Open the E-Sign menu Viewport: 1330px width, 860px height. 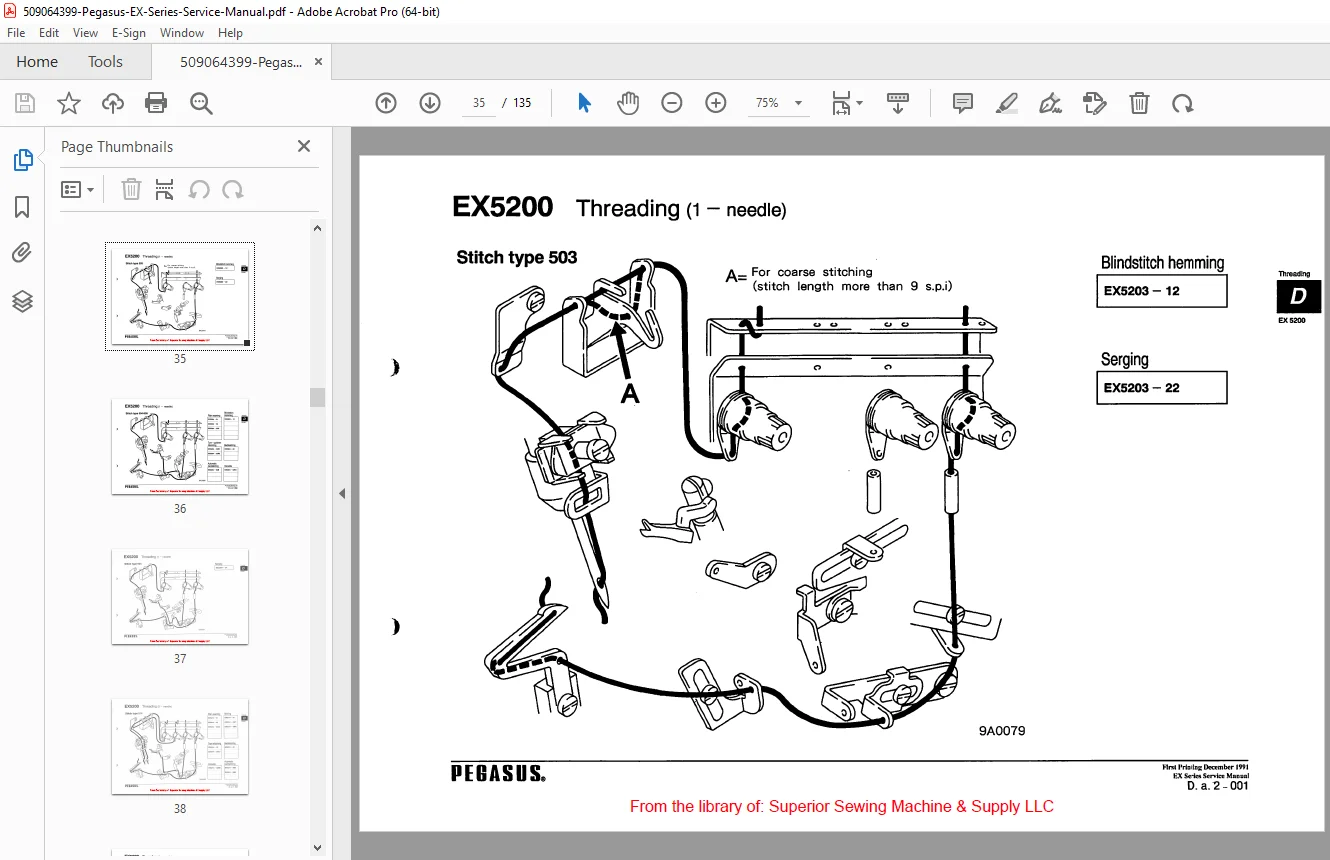click(129, 32)
